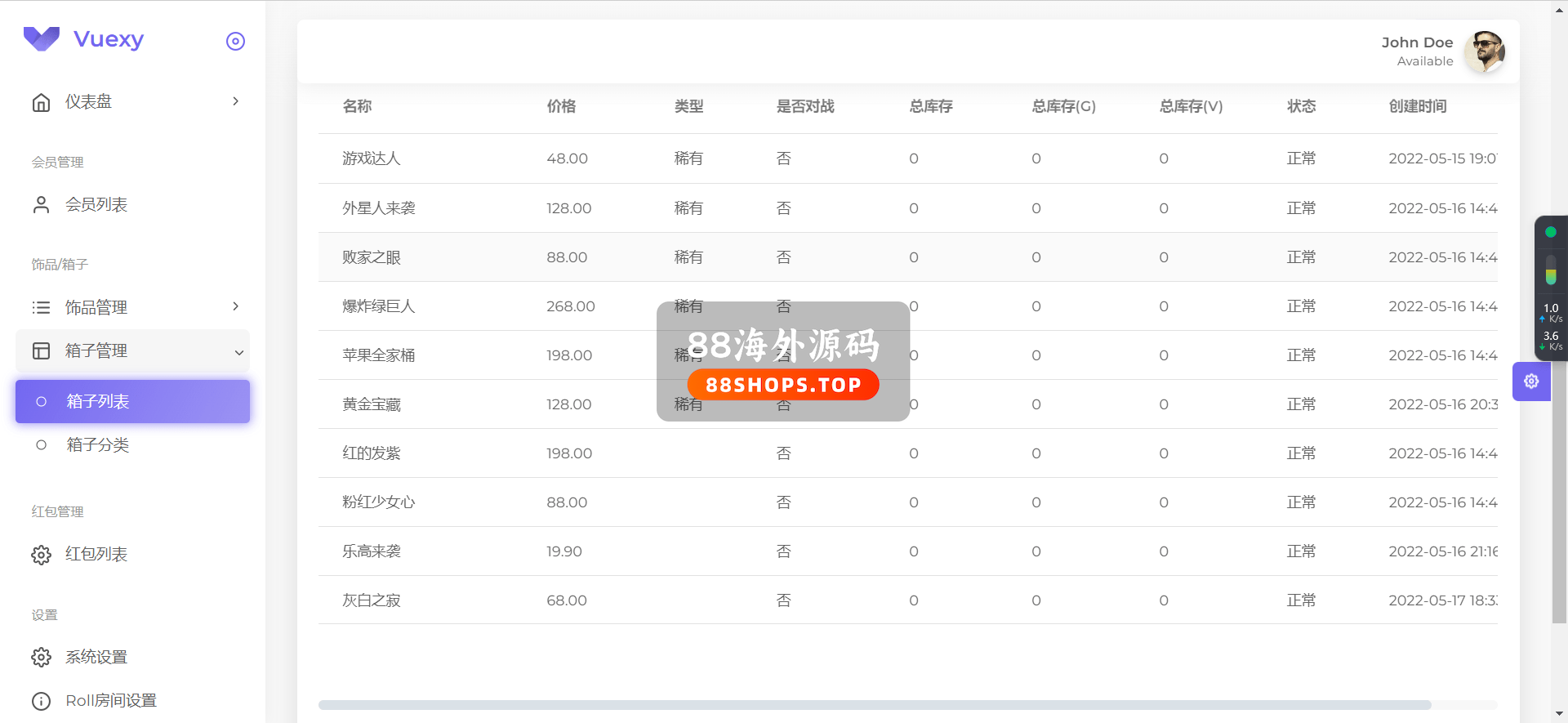Toggle the sidebar collapse radio icon
The height and width of the screenshot is (723, 1568).
coord(235,41)
